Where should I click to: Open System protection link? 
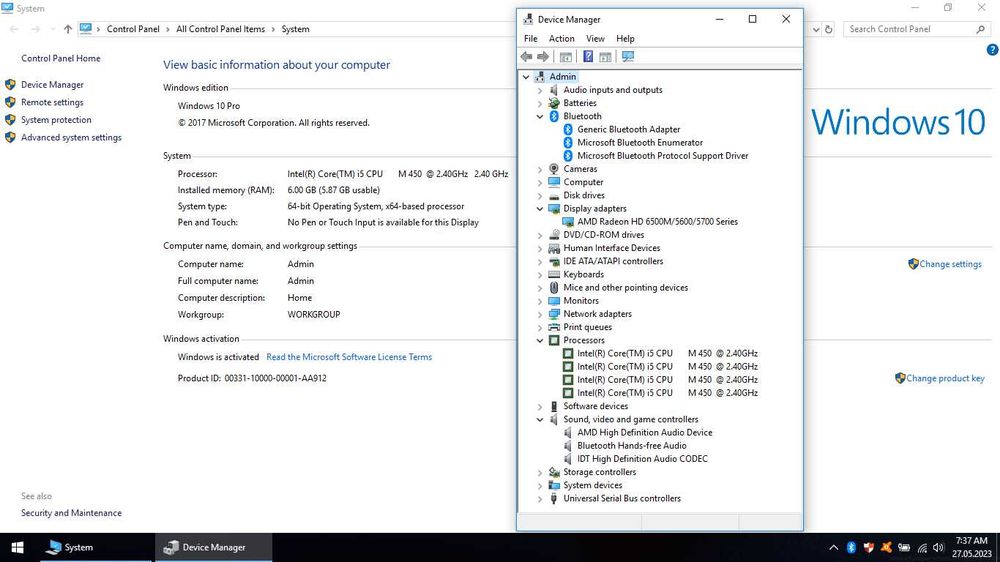pyautogui.click(x=56, y=120)
